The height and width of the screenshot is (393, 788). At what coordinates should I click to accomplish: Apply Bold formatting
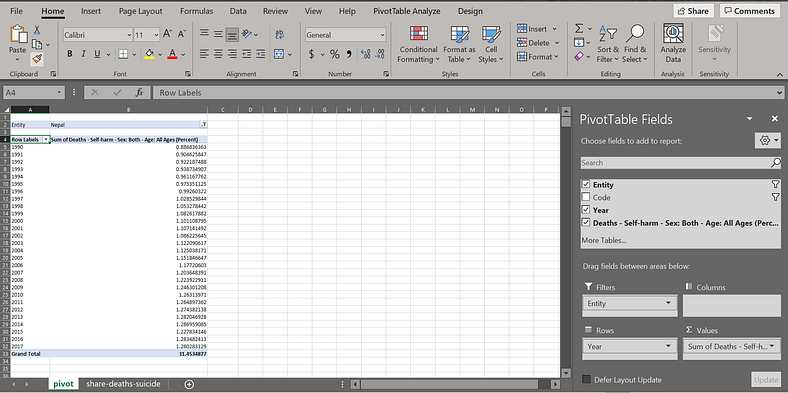tap(70, 54)
